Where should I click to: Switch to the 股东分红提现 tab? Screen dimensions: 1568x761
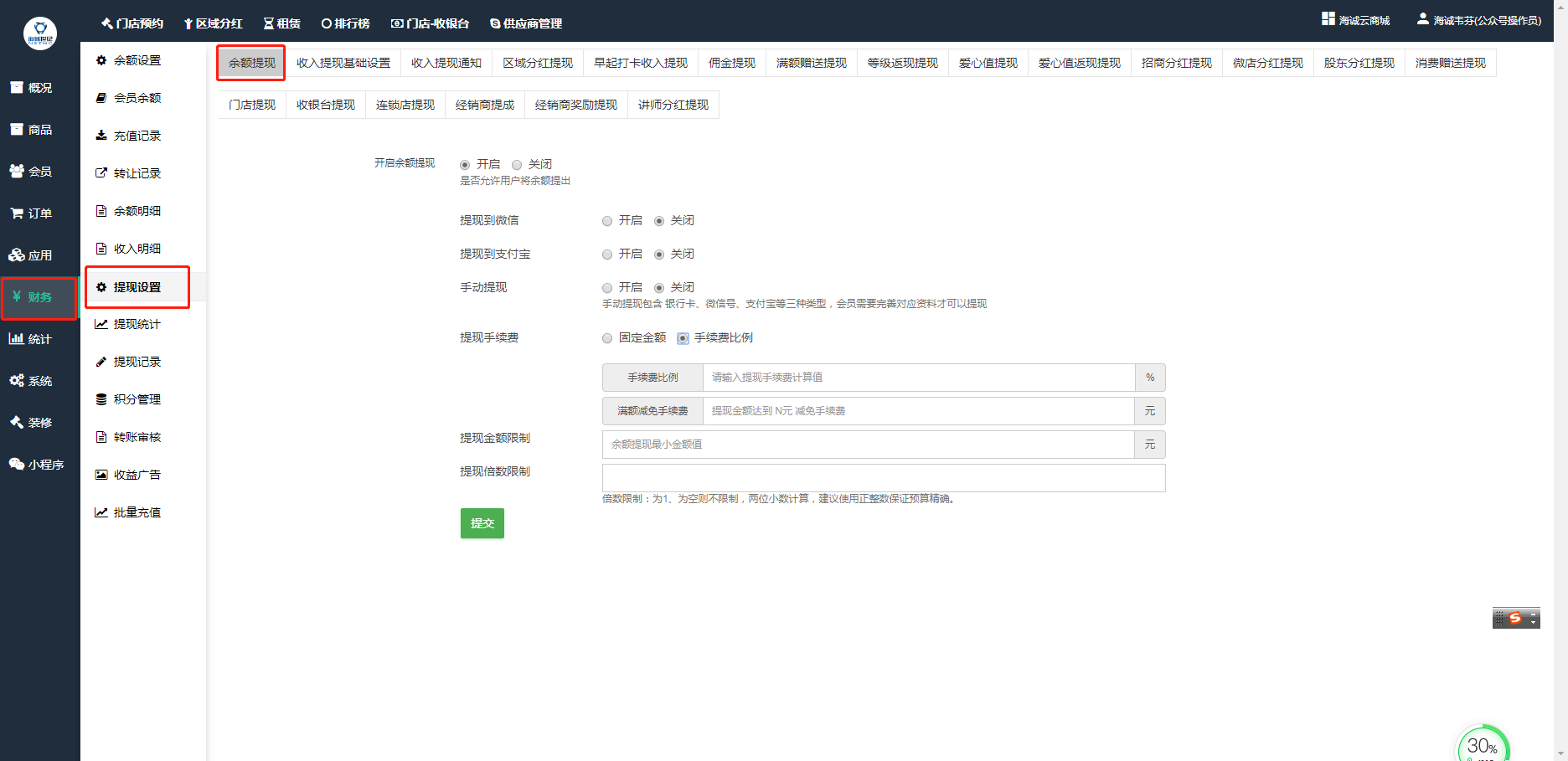(x=1359, y=63)
